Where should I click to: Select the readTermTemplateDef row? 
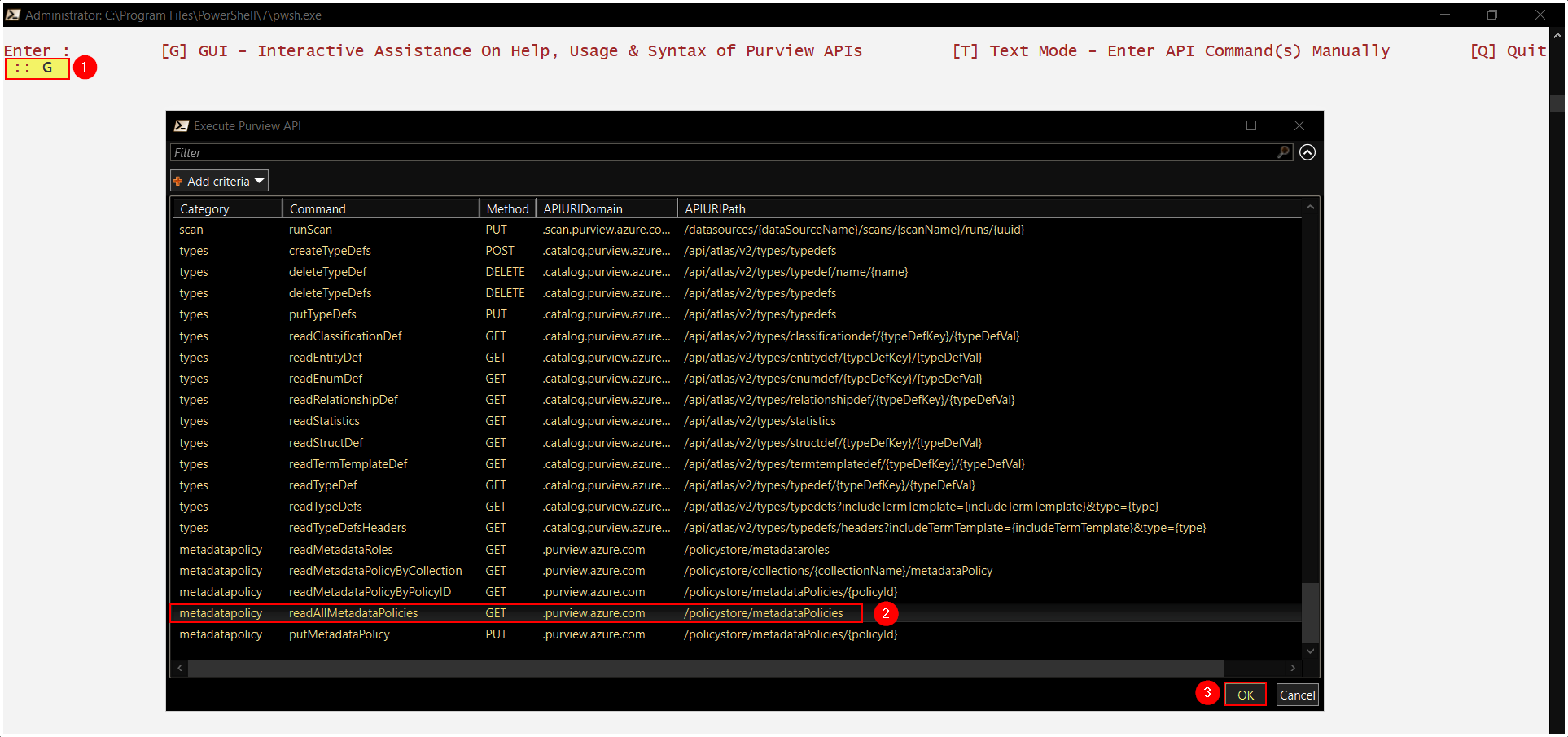(736, 464)
